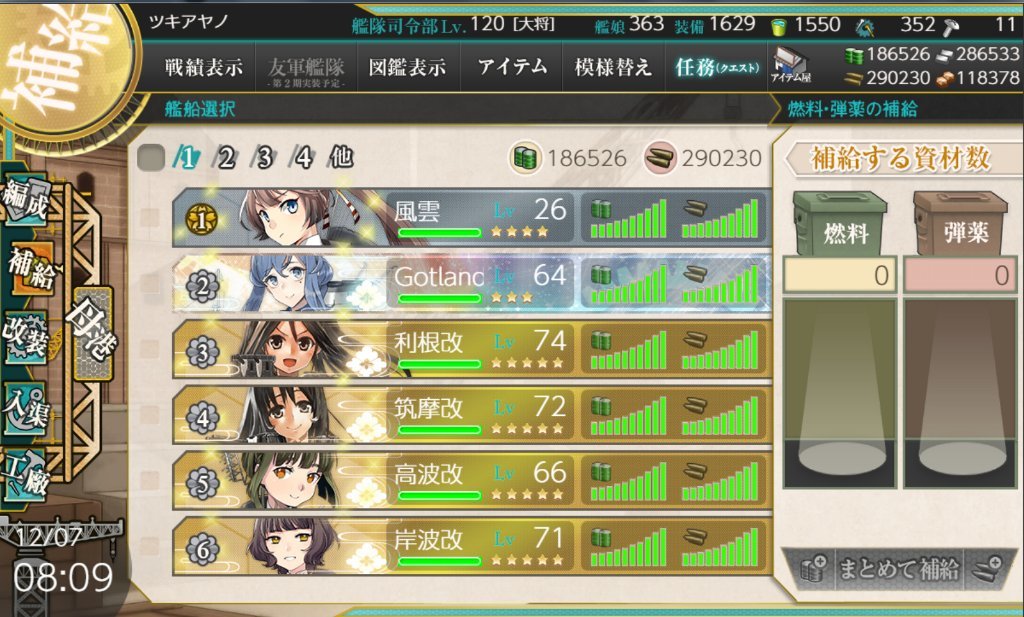Check the box beside 風雲
This screenshot has width=1024, height=617.
tap(150, 217)
